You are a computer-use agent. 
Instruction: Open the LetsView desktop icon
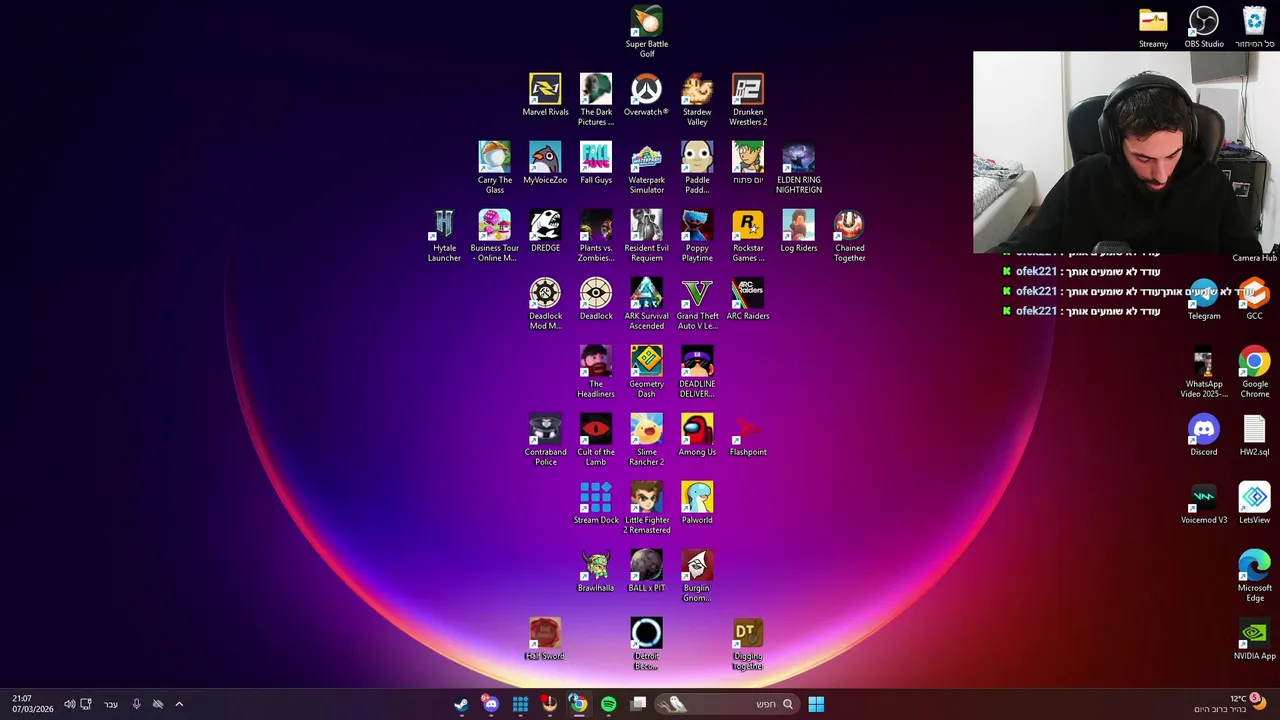(x=1254, y=503)
